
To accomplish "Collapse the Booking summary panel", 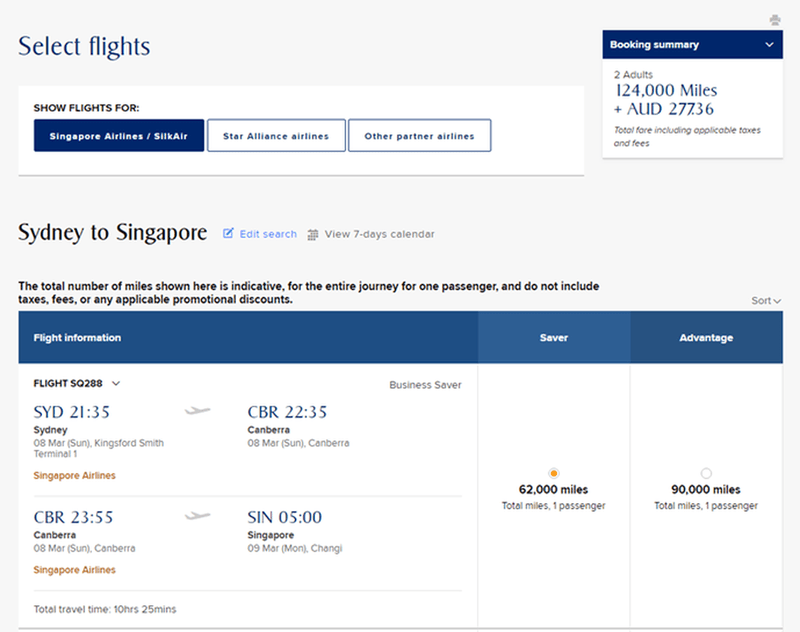I will [770, 44].
